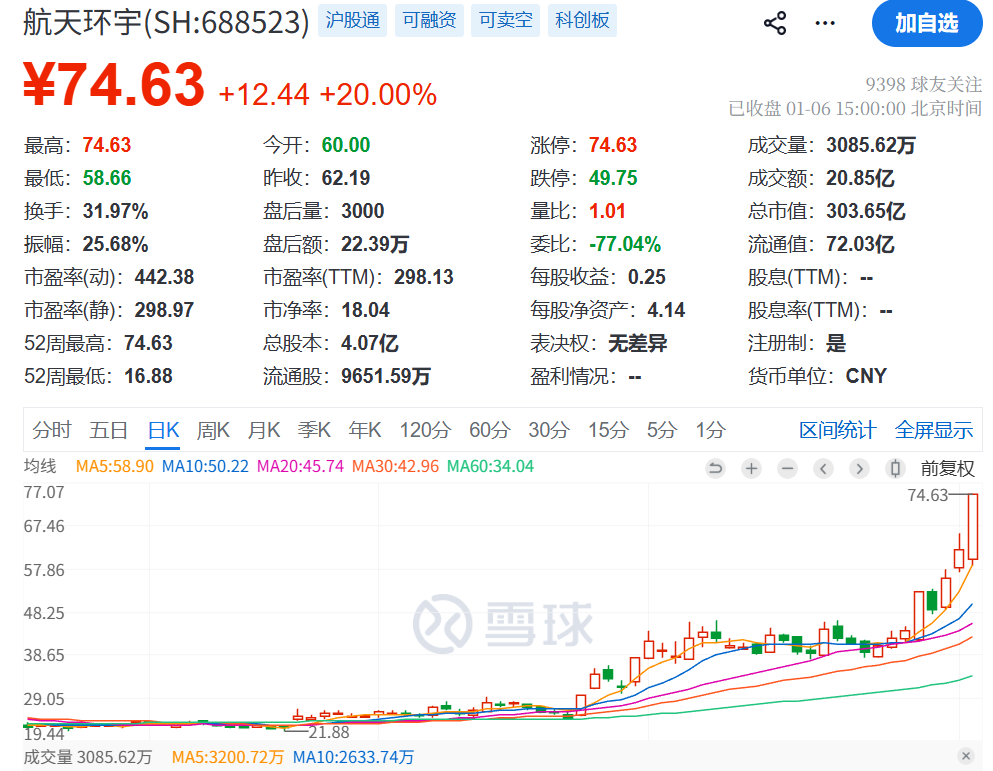Reset the chart view with undo icon
Screen dimensions: 993x771
coord(715,468)
